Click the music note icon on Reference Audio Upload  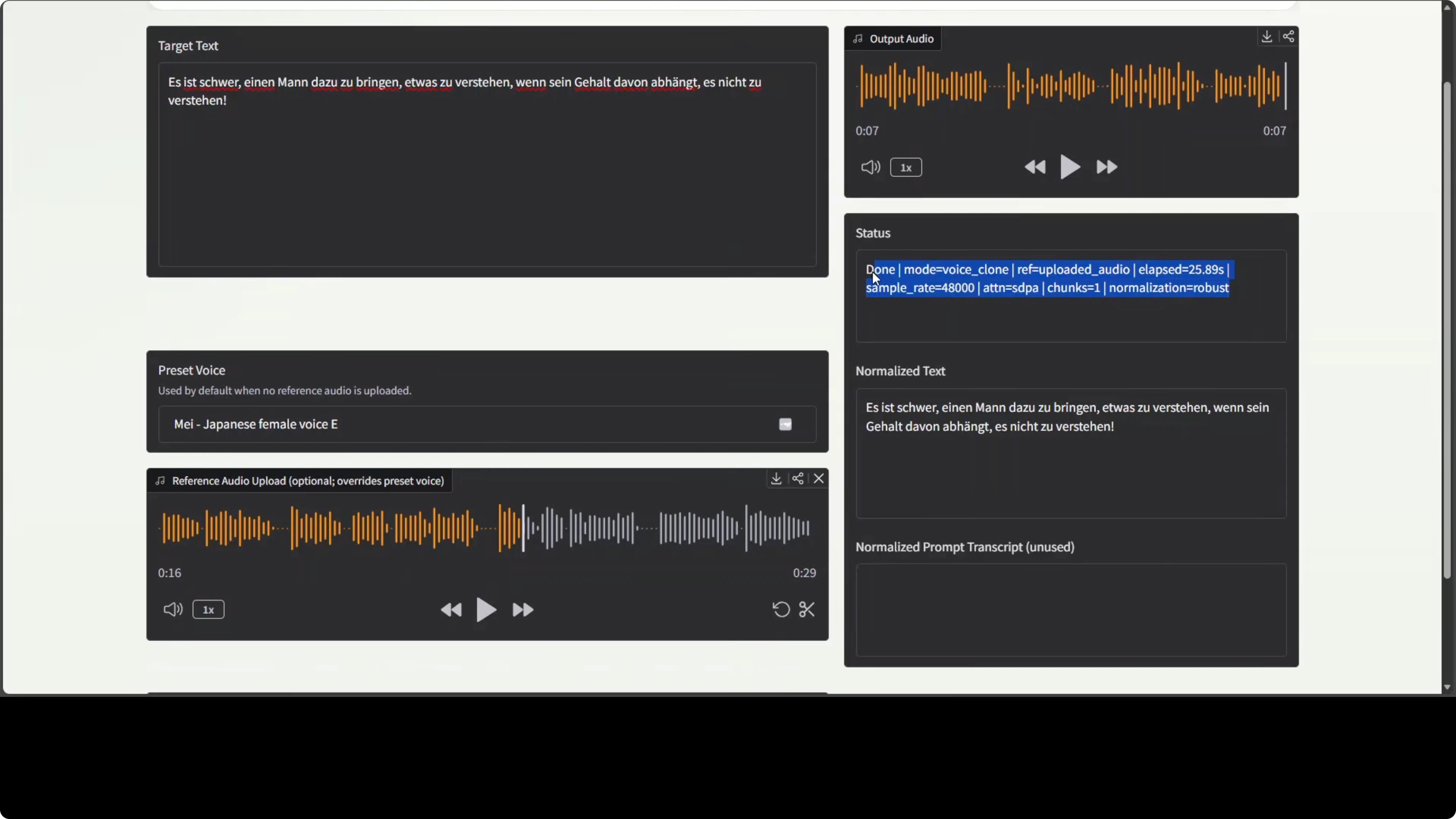(159, 480)
